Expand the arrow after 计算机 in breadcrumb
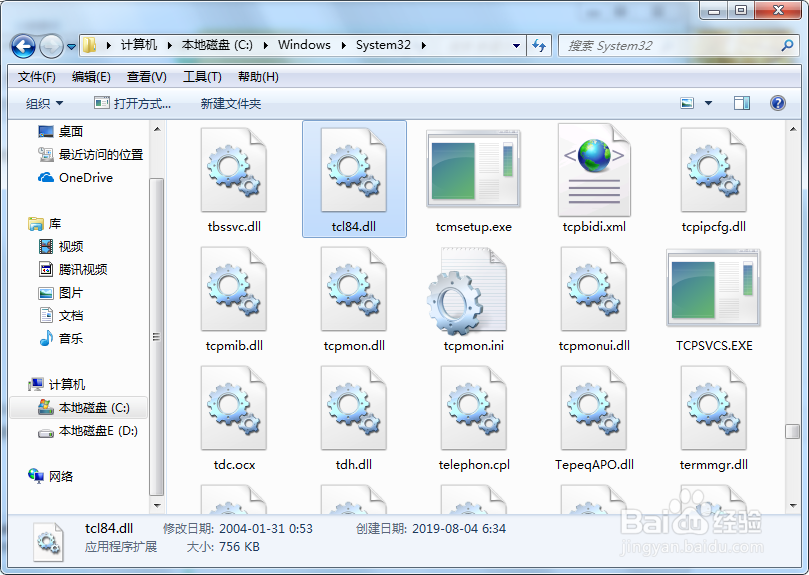Image resolution: width=809 pixels, height=575 pixels. pyautogui.click(x=169, y=45)
